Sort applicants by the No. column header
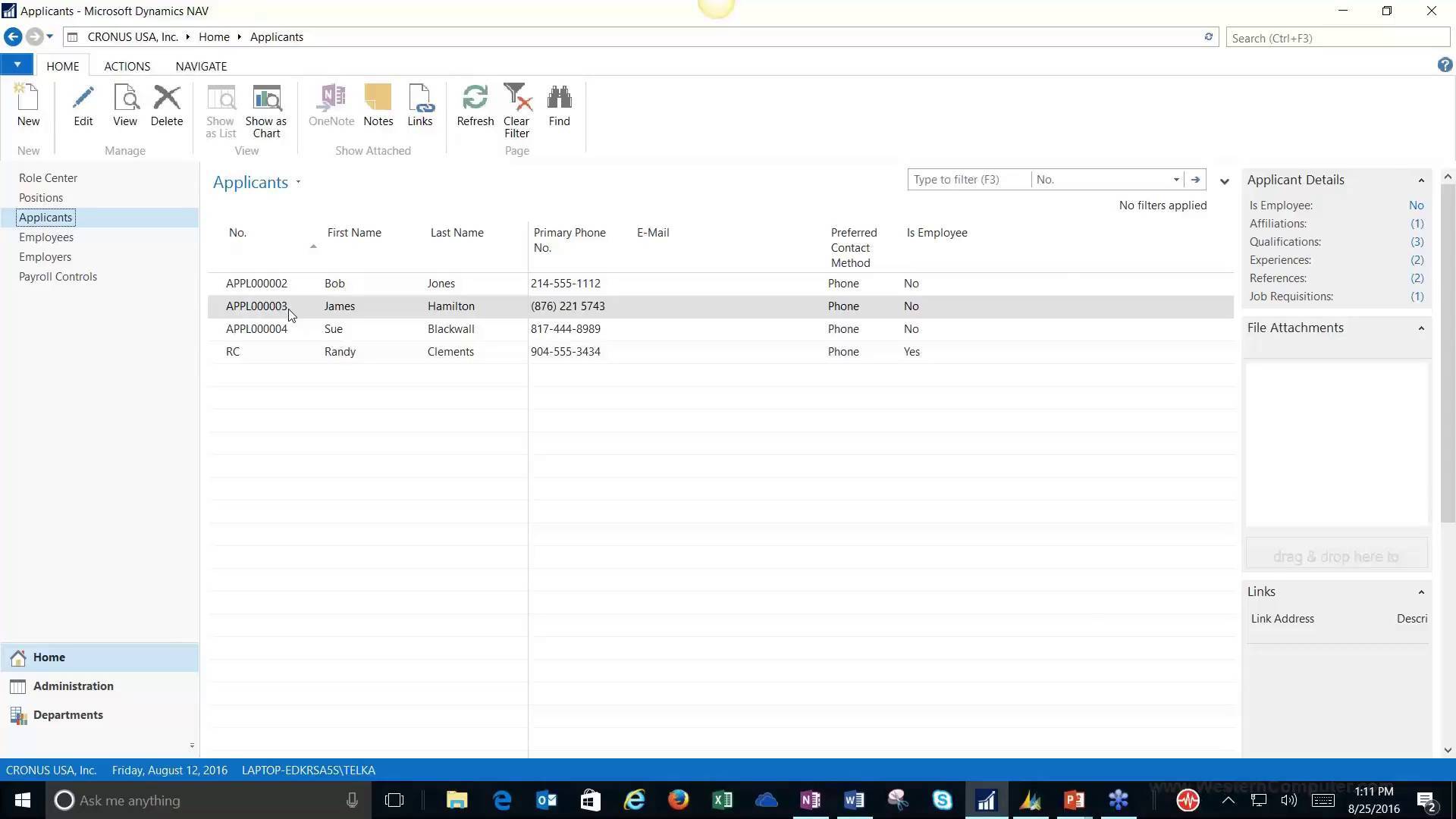The width and height of the screenshot is (1456, 819). point(237,233)
